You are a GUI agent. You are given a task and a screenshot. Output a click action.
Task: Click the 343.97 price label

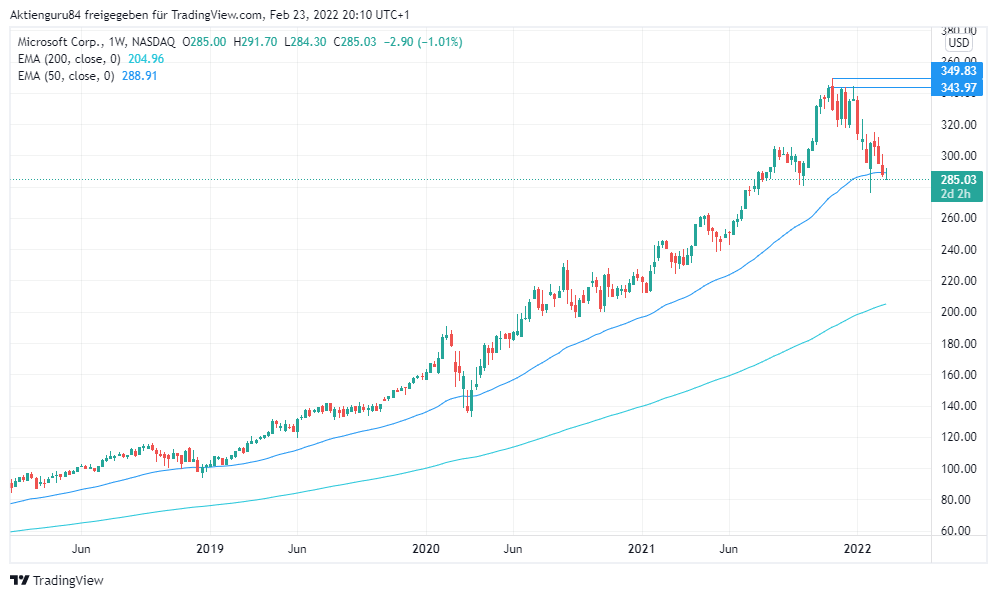[x=958, y=88]
